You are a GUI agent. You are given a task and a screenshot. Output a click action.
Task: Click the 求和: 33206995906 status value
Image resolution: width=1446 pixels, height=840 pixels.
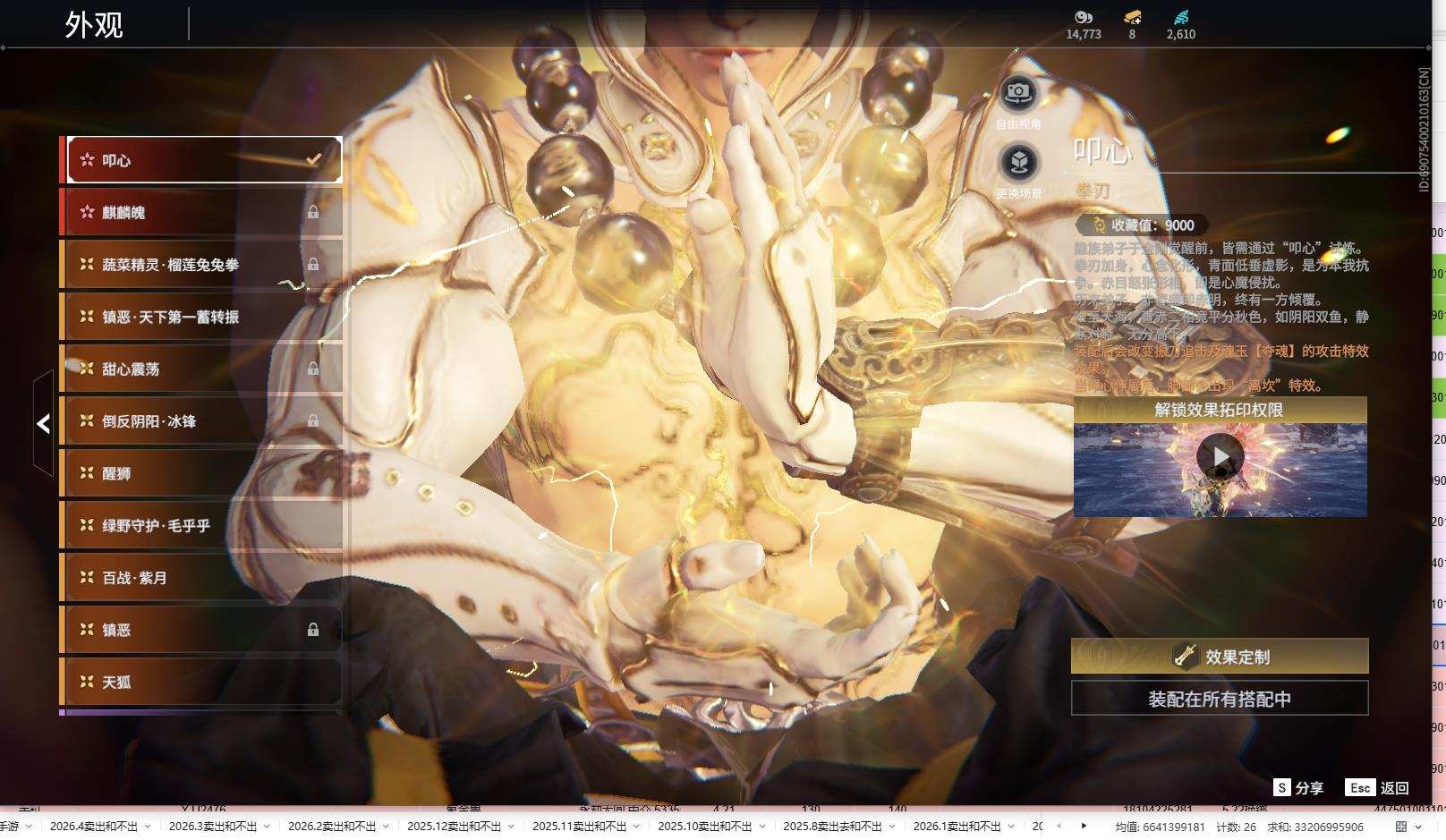1314,827
